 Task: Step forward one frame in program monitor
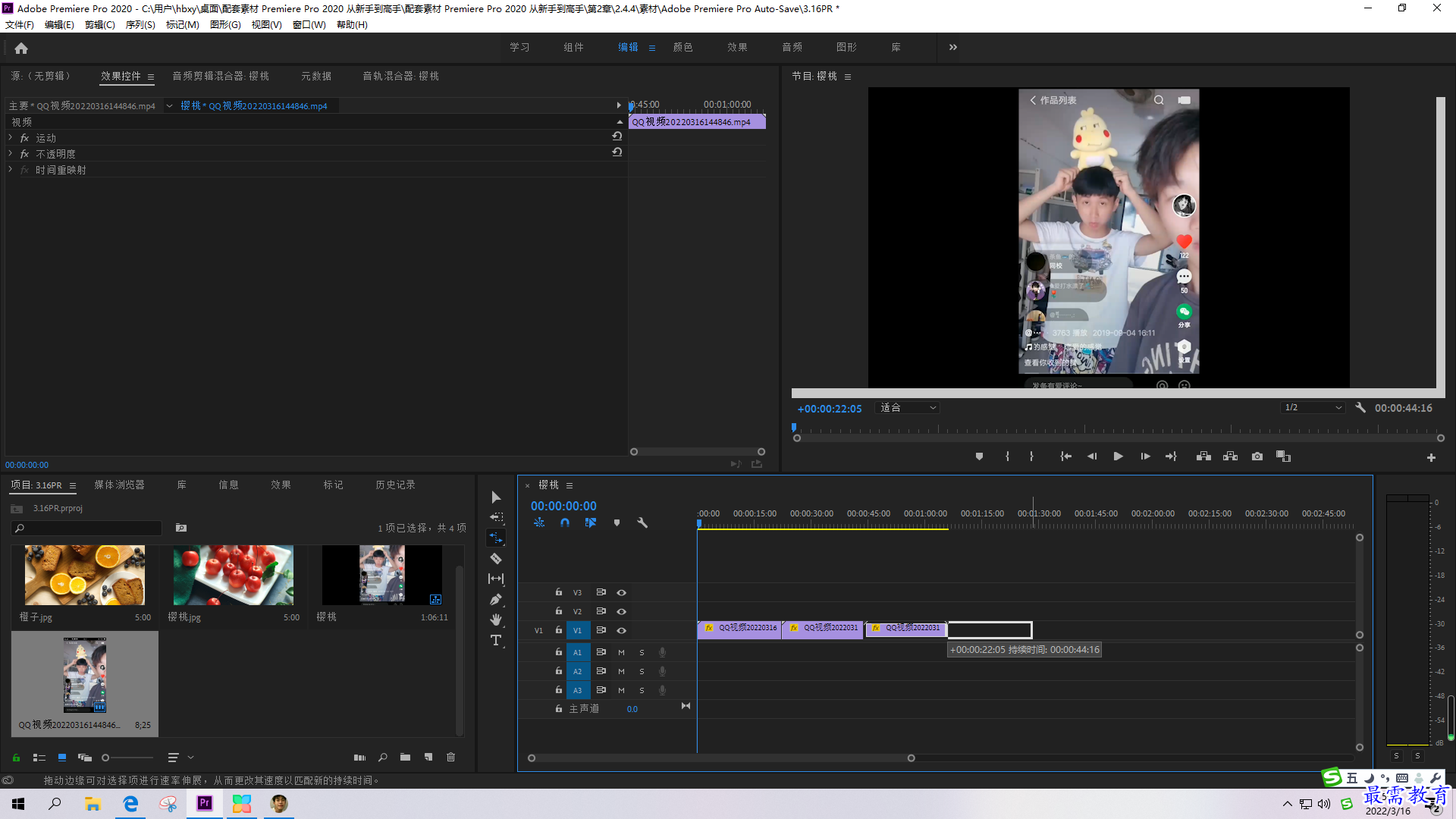[1145, 457]
